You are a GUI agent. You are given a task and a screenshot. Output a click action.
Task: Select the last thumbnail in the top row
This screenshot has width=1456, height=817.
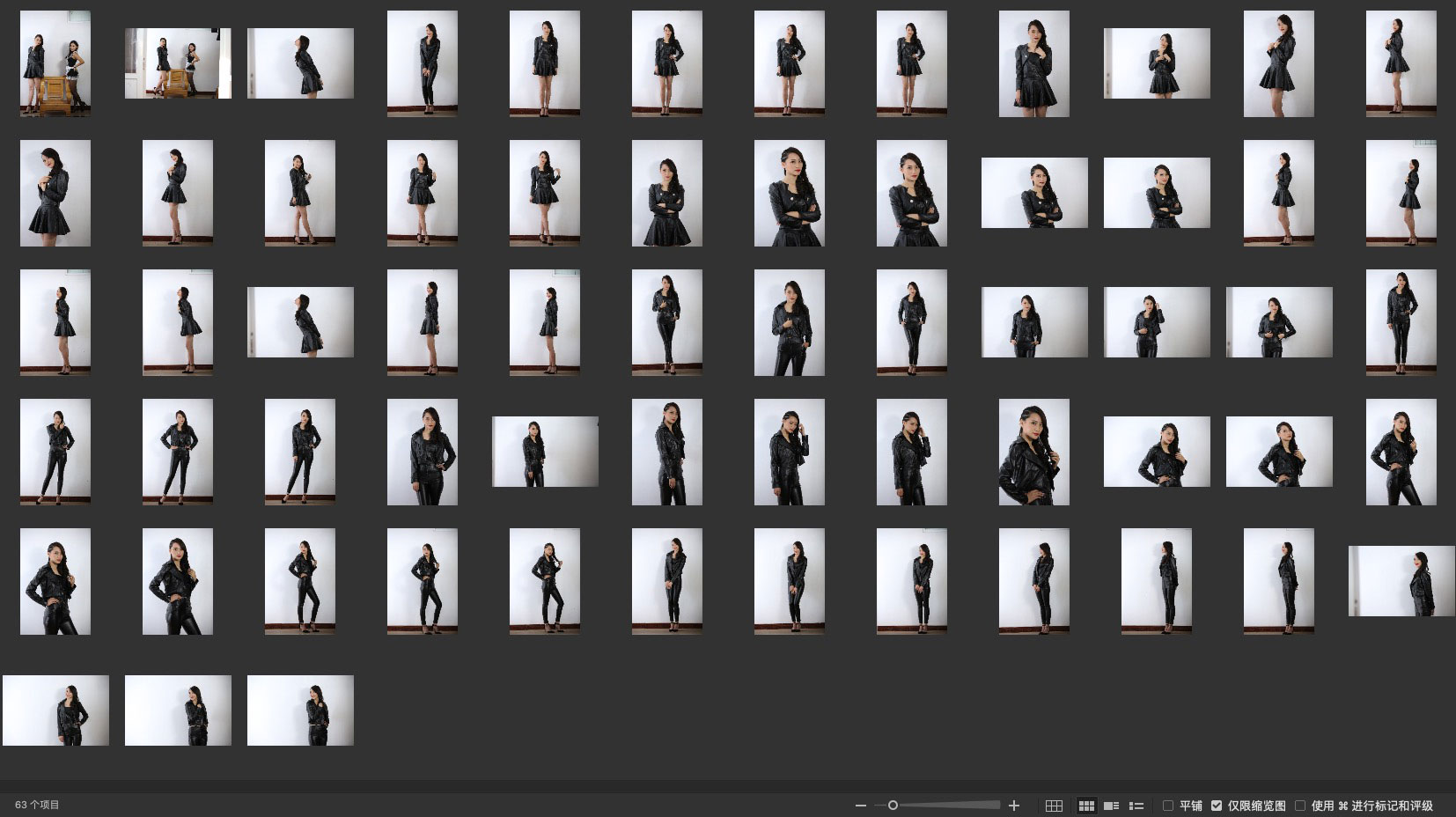[1401, 63]
